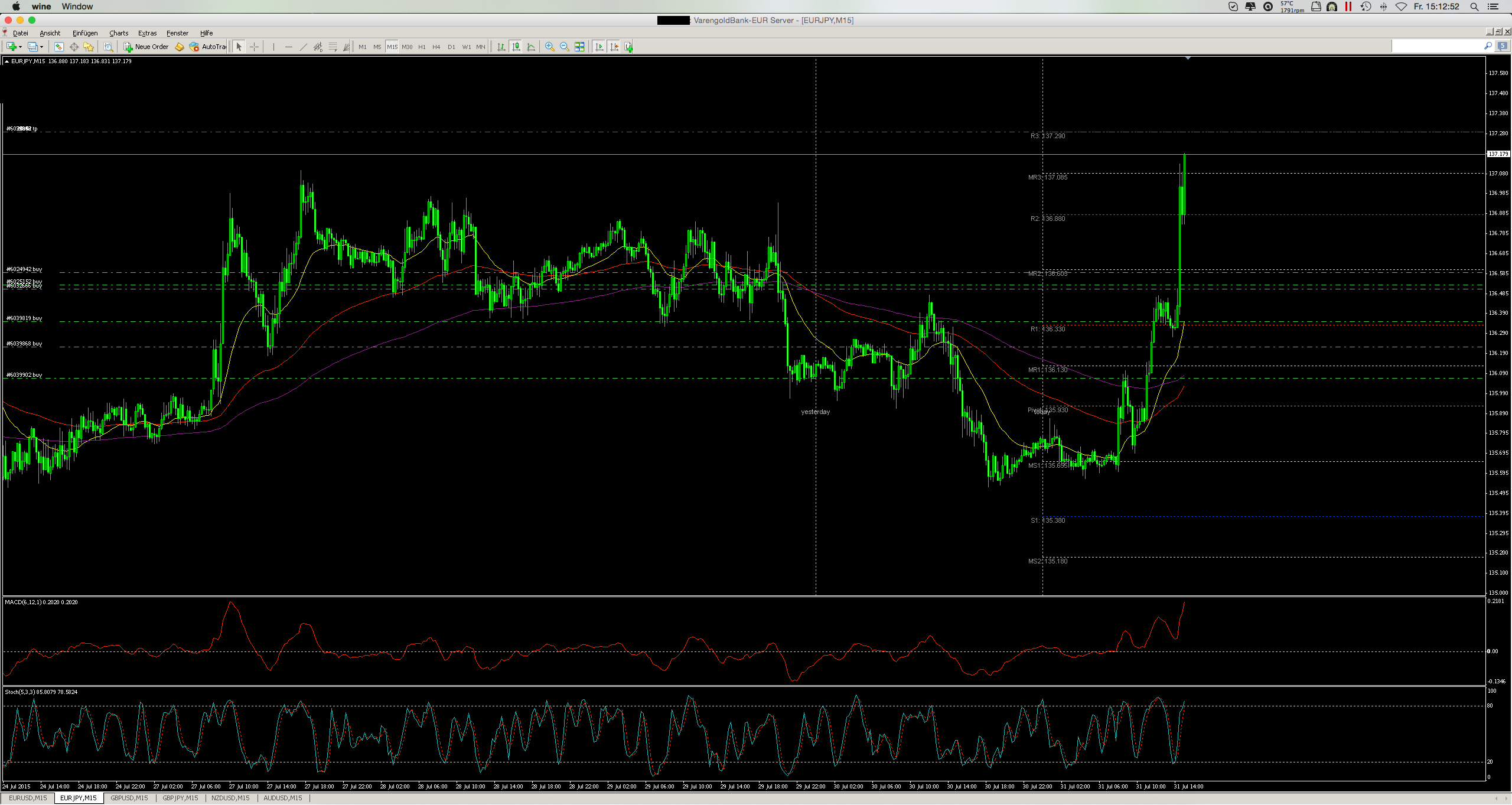Open the Charts menu
The image size is (1512, 805).
click(118, 33)
